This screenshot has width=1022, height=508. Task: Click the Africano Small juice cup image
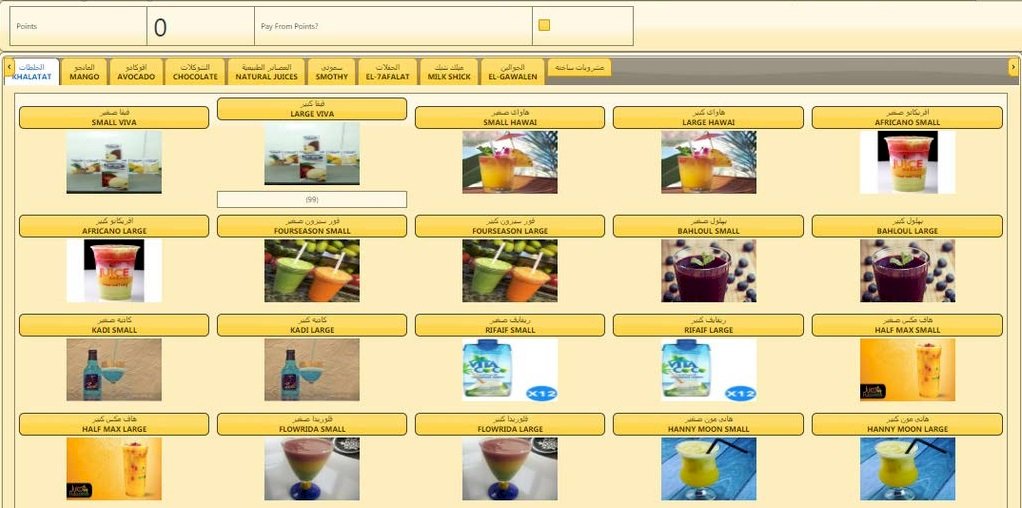(907, 162)
